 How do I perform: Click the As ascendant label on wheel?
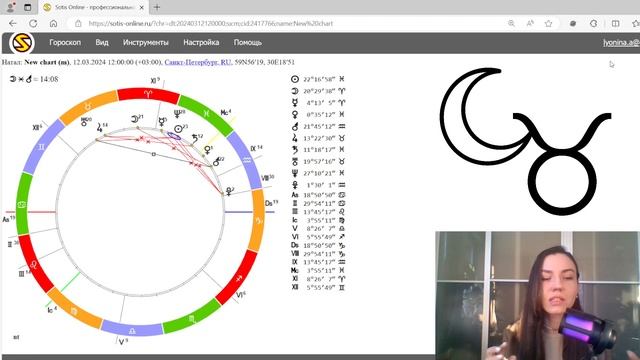point(8,219)
